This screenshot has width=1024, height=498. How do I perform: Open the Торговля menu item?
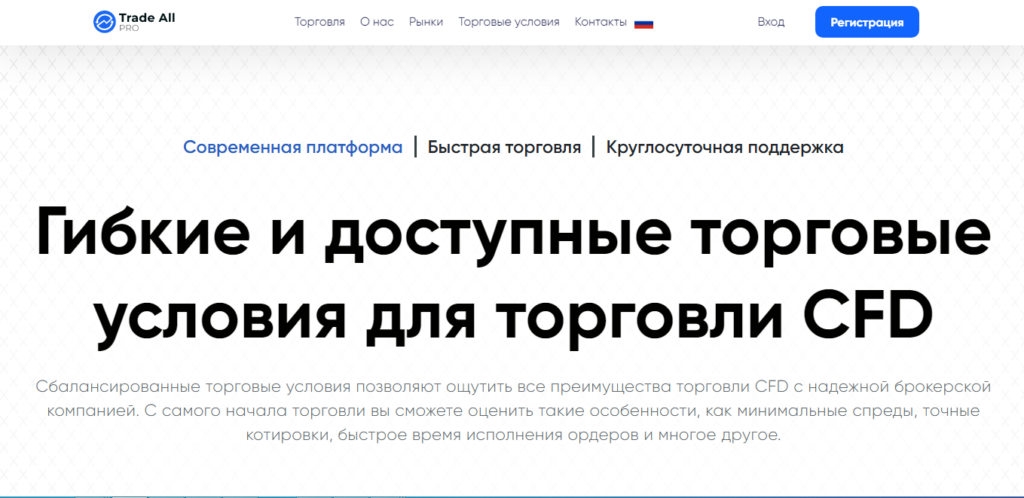pos(319,22)
